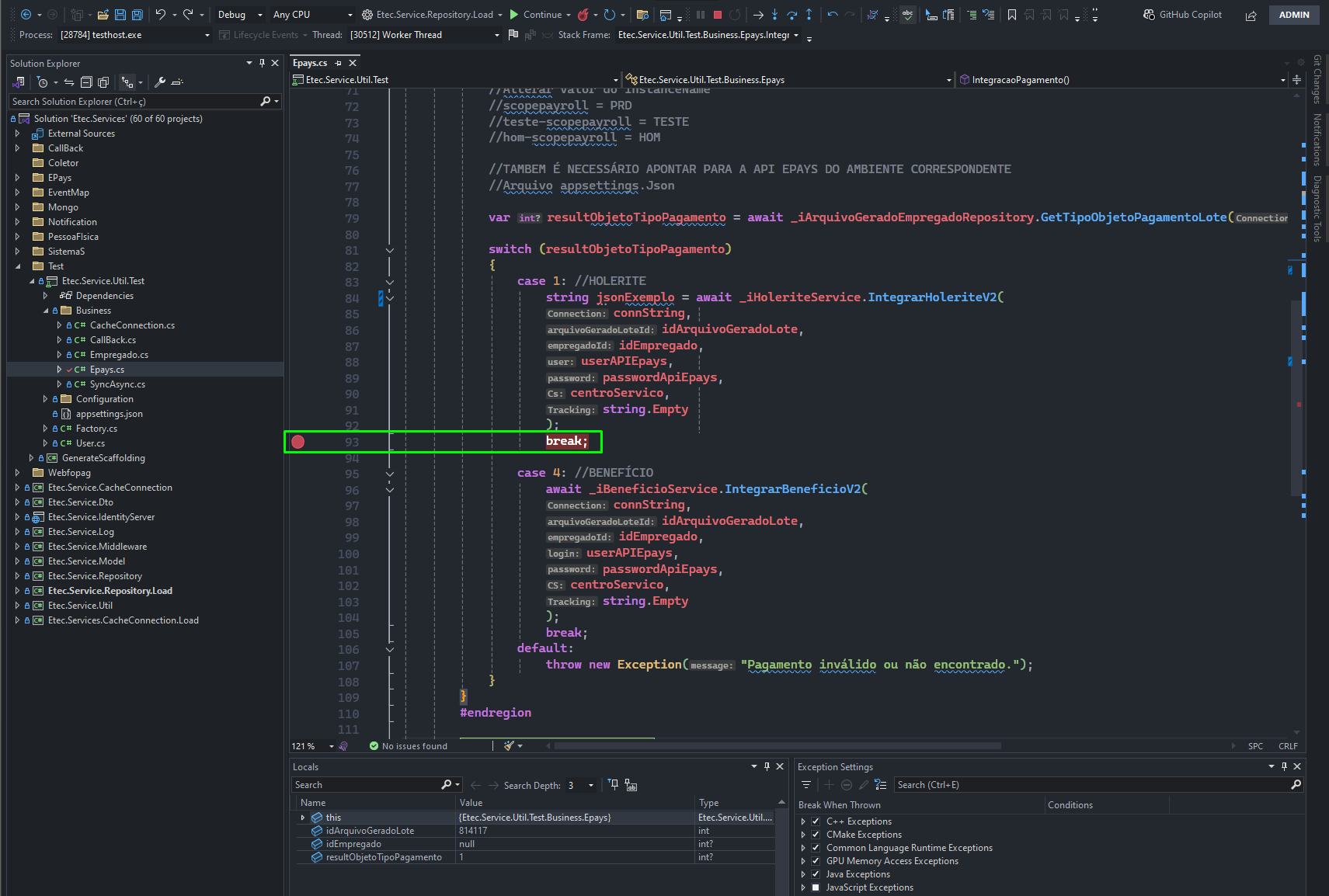Toggle the Java Exceptions checkbox

click(816, 874)
